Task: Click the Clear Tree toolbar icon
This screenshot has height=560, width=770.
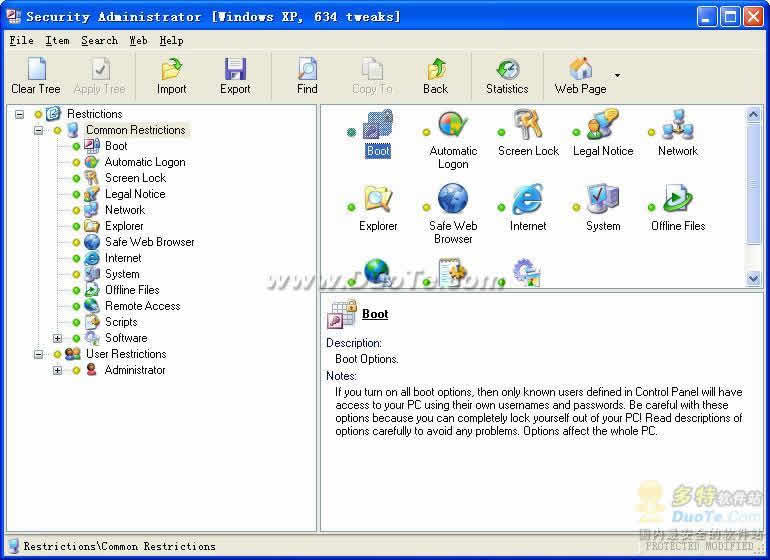Action: pyautogui.click(x=36, y=70)
